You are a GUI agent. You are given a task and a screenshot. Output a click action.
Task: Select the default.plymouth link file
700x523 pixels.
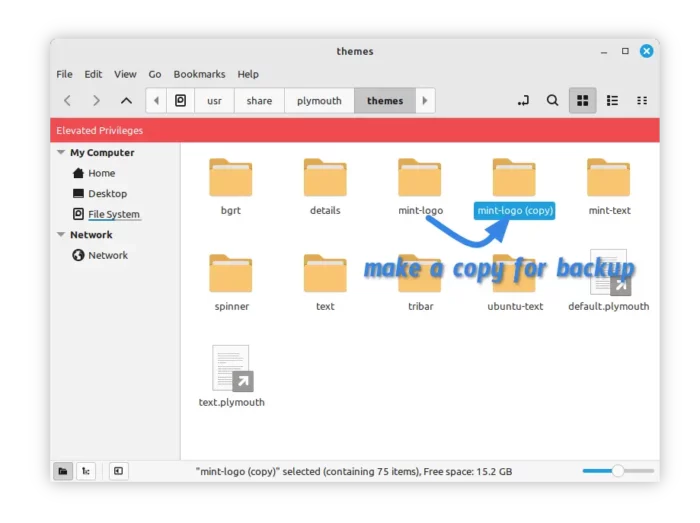(608, 281)
